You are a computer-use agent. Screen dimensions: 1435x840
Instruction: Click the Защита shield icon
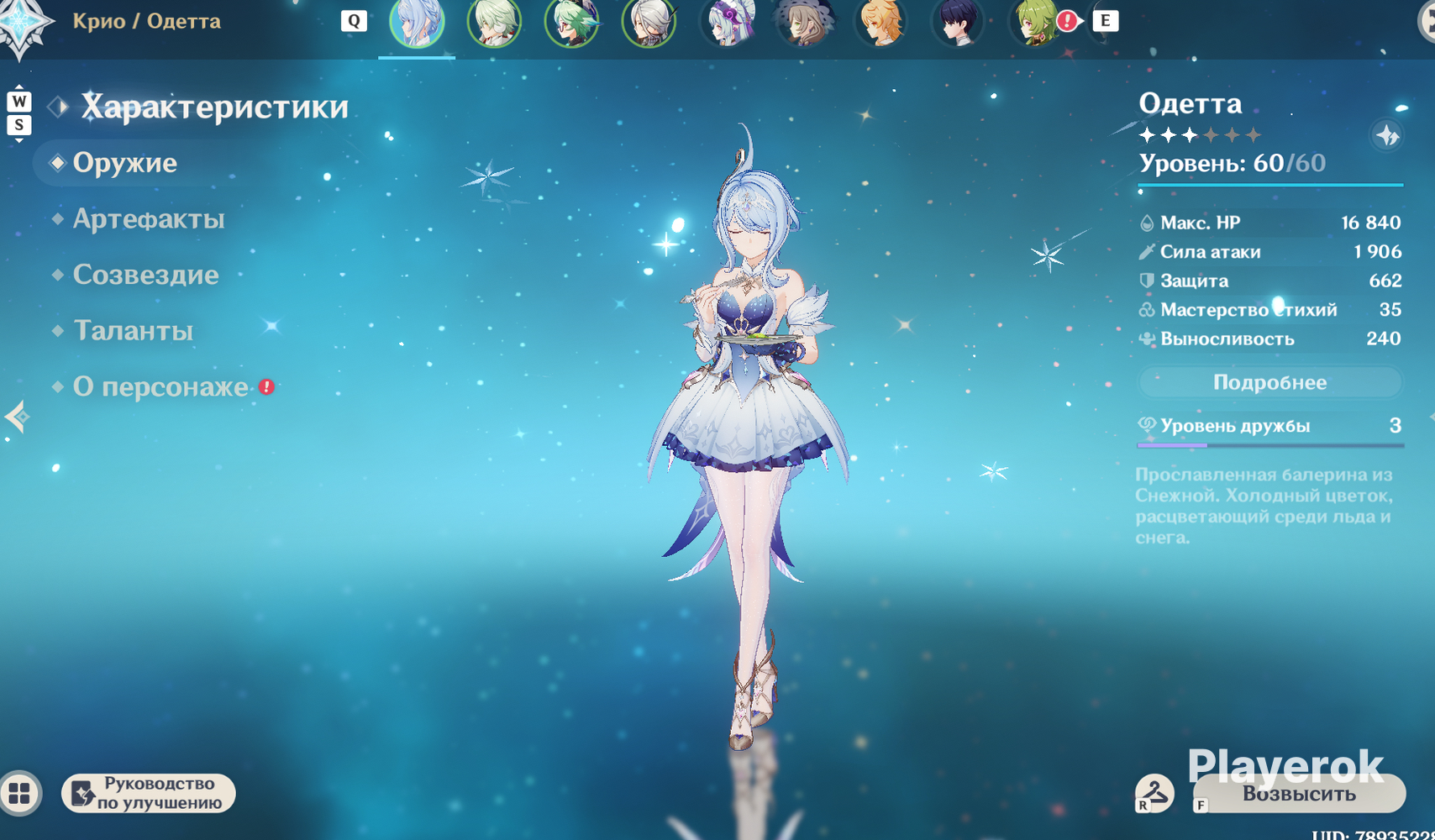coord(1147,281)
